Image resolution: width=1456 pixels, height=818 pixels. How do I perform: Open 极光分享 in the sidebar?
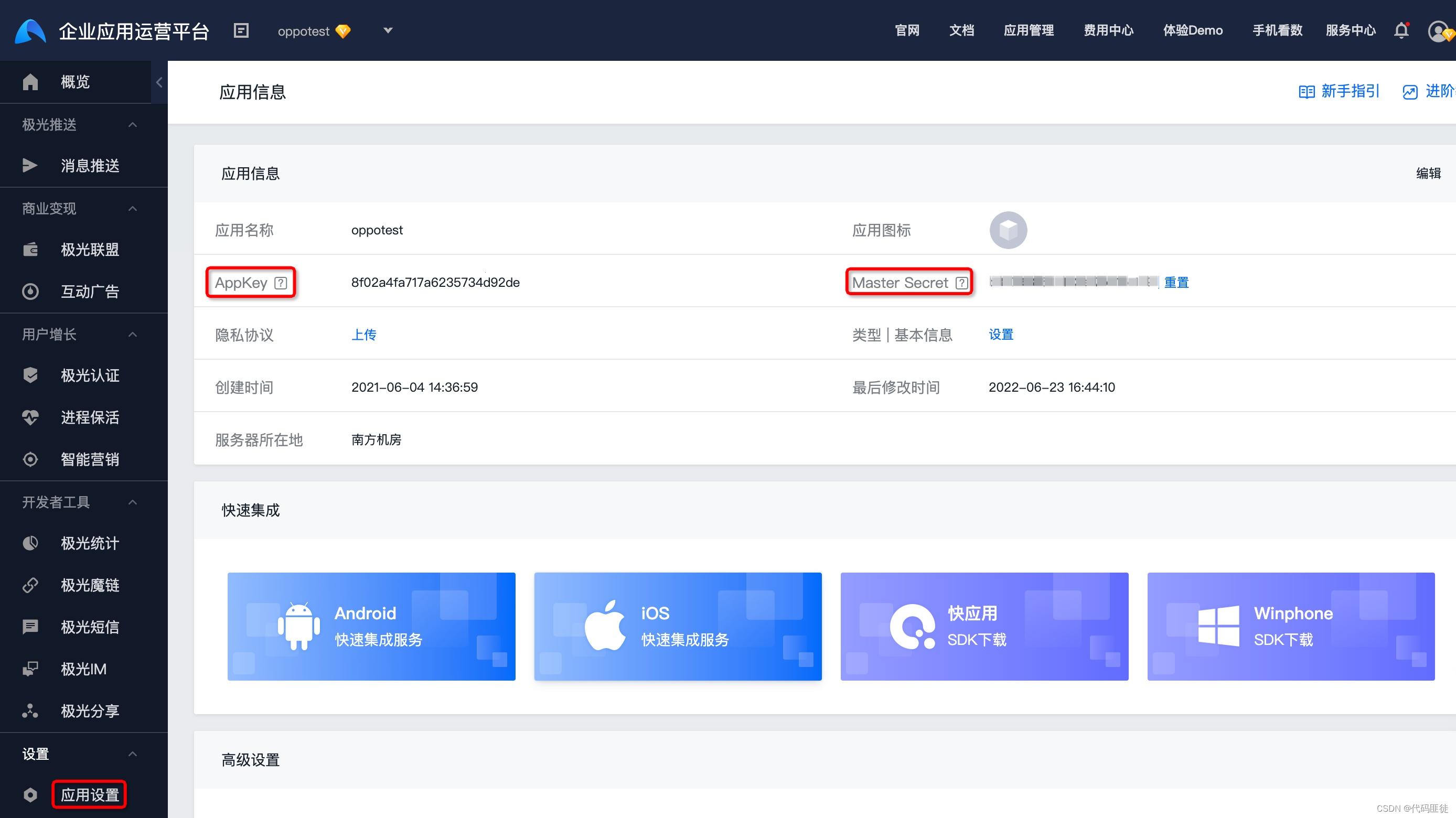click(83, 711)
